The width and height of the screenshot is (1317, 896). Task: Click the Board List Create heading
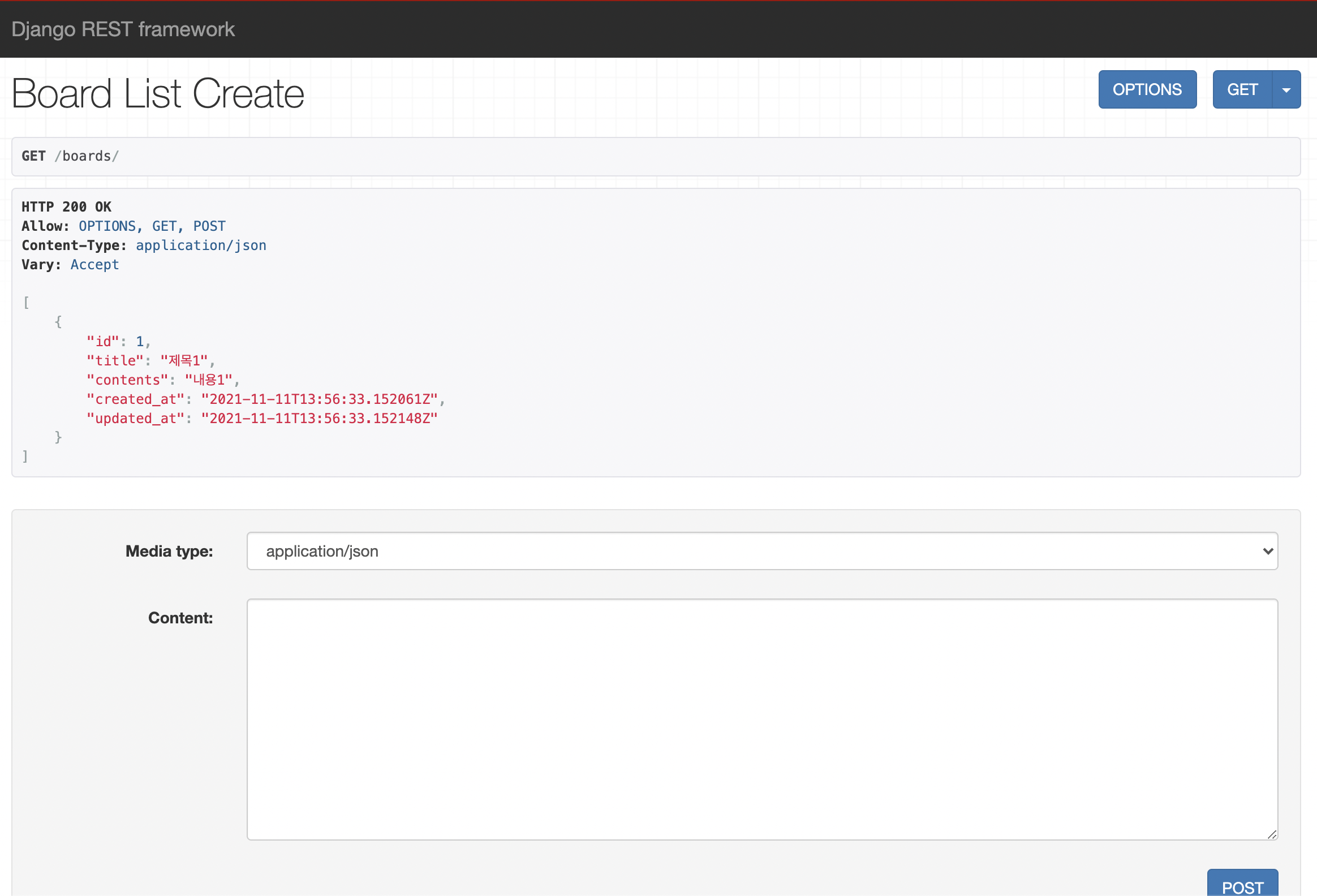tap(158, 93)
